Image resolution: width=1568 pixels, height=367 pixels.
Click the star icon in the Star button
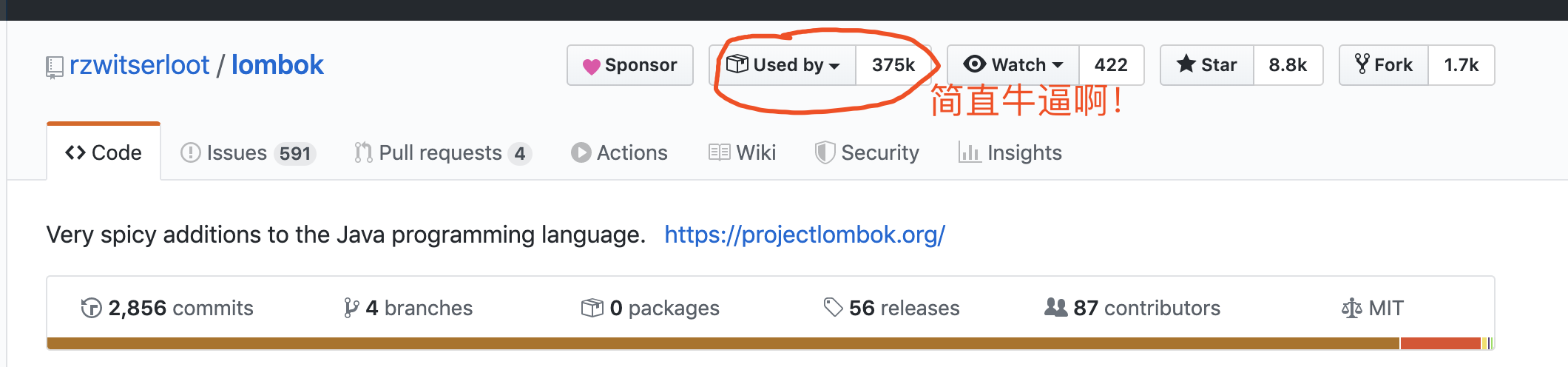1186,64
